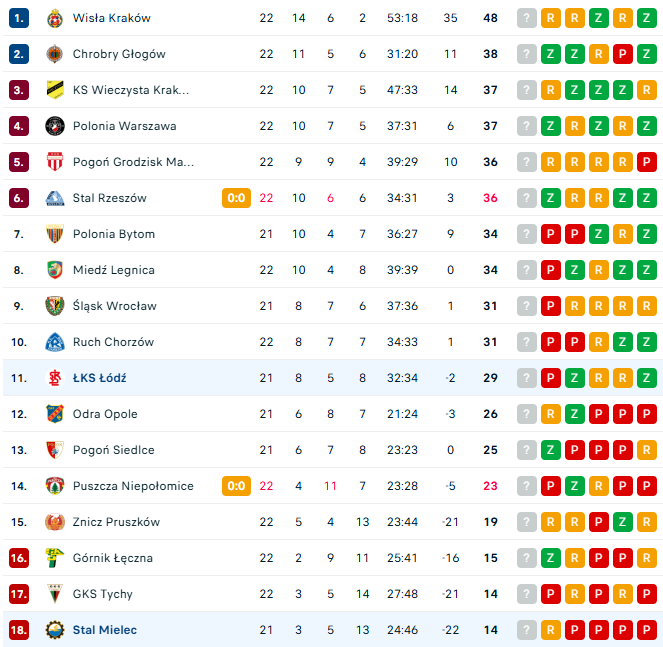This screenshot has width=663, height=647.
Task: Click the Chrobry Głogów club logo
Action: coord(55,54)
